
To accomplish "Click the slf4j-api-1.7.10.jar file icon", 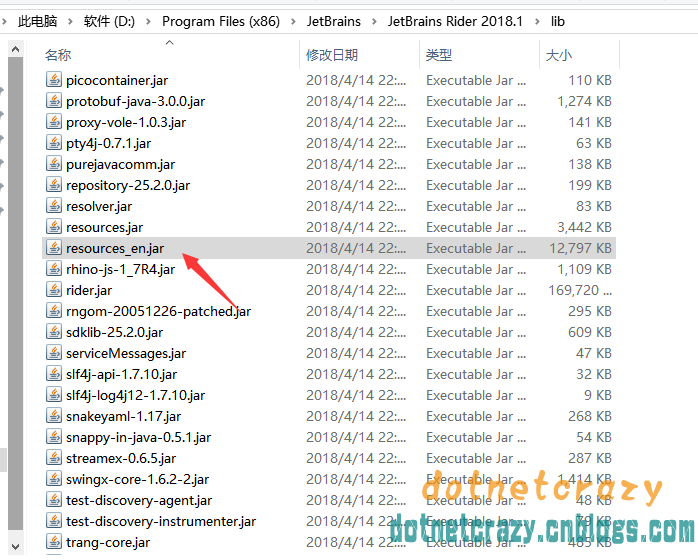I will (54, 374).
